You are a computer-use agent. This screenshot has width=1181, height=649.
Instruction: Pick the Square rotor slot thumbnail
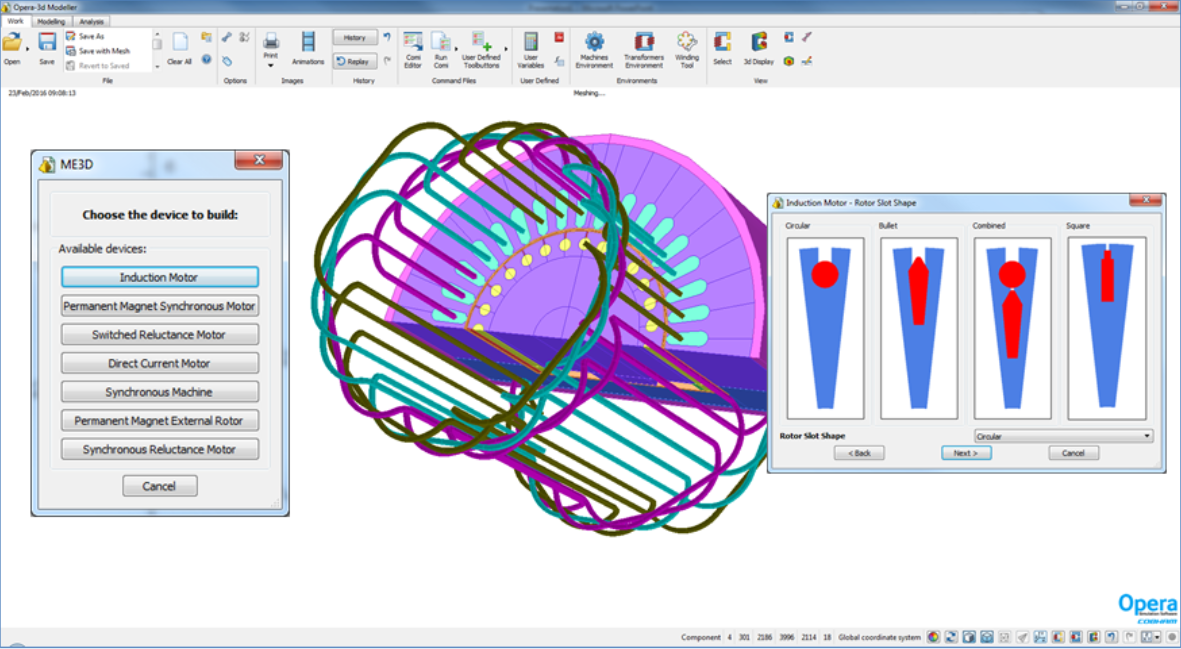pyautogui.click(x=1106, y=328)
